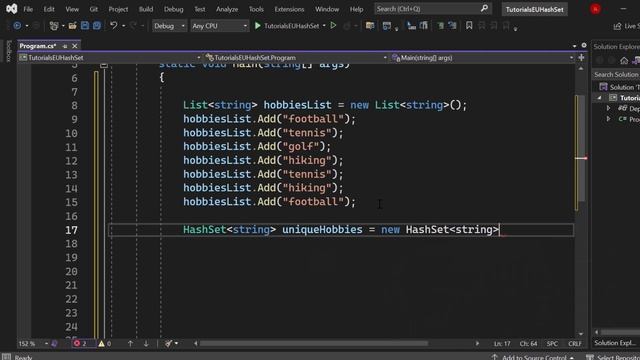Open the Extensions menu

(289, 9)
